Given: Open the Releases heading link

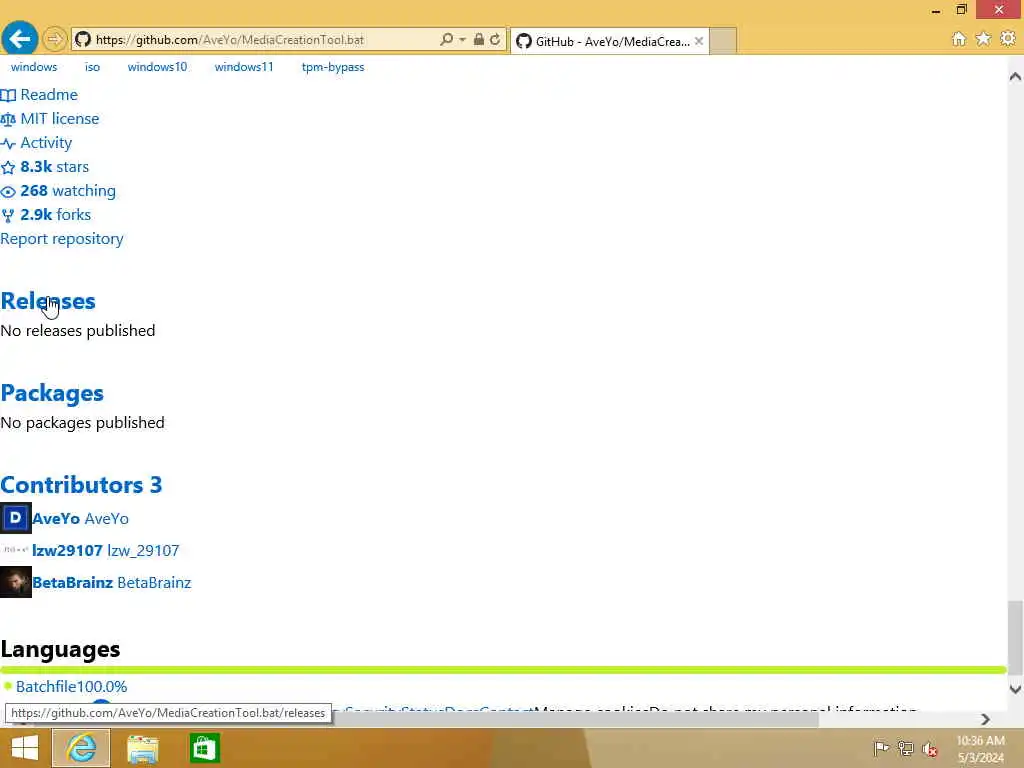Looking at the screenshot, I should [48, 301].
